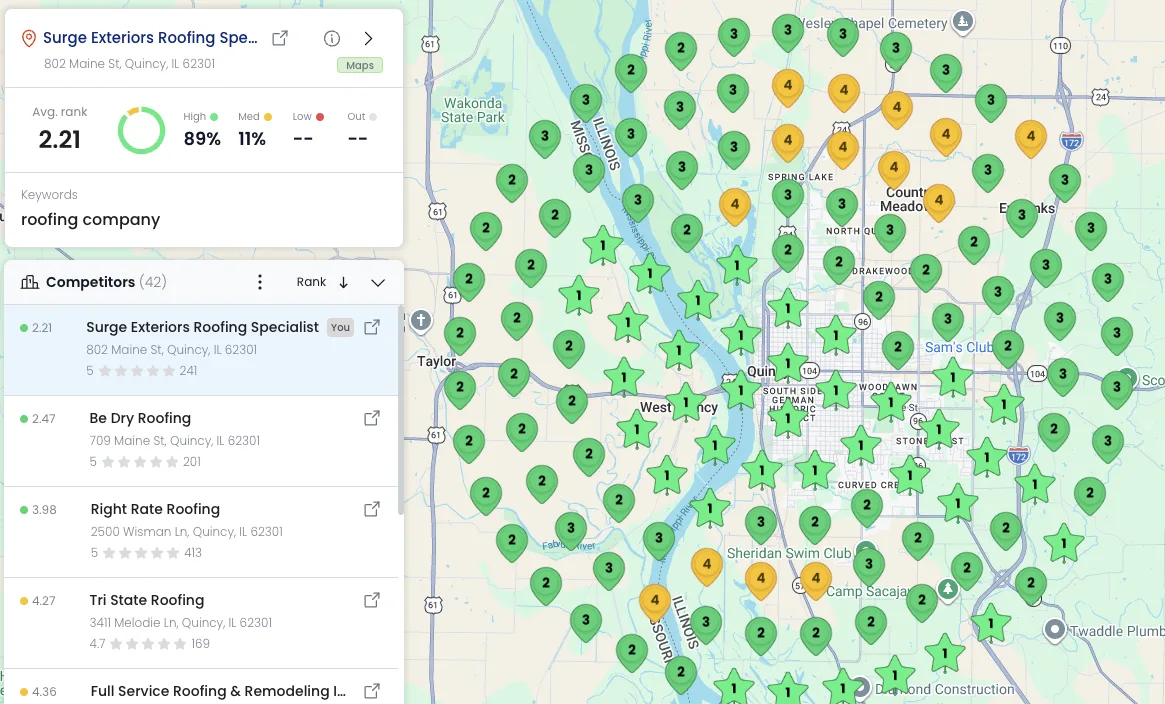Click the High 89% stat
The image size is (1165, 704).
click(x=202, y=129)
